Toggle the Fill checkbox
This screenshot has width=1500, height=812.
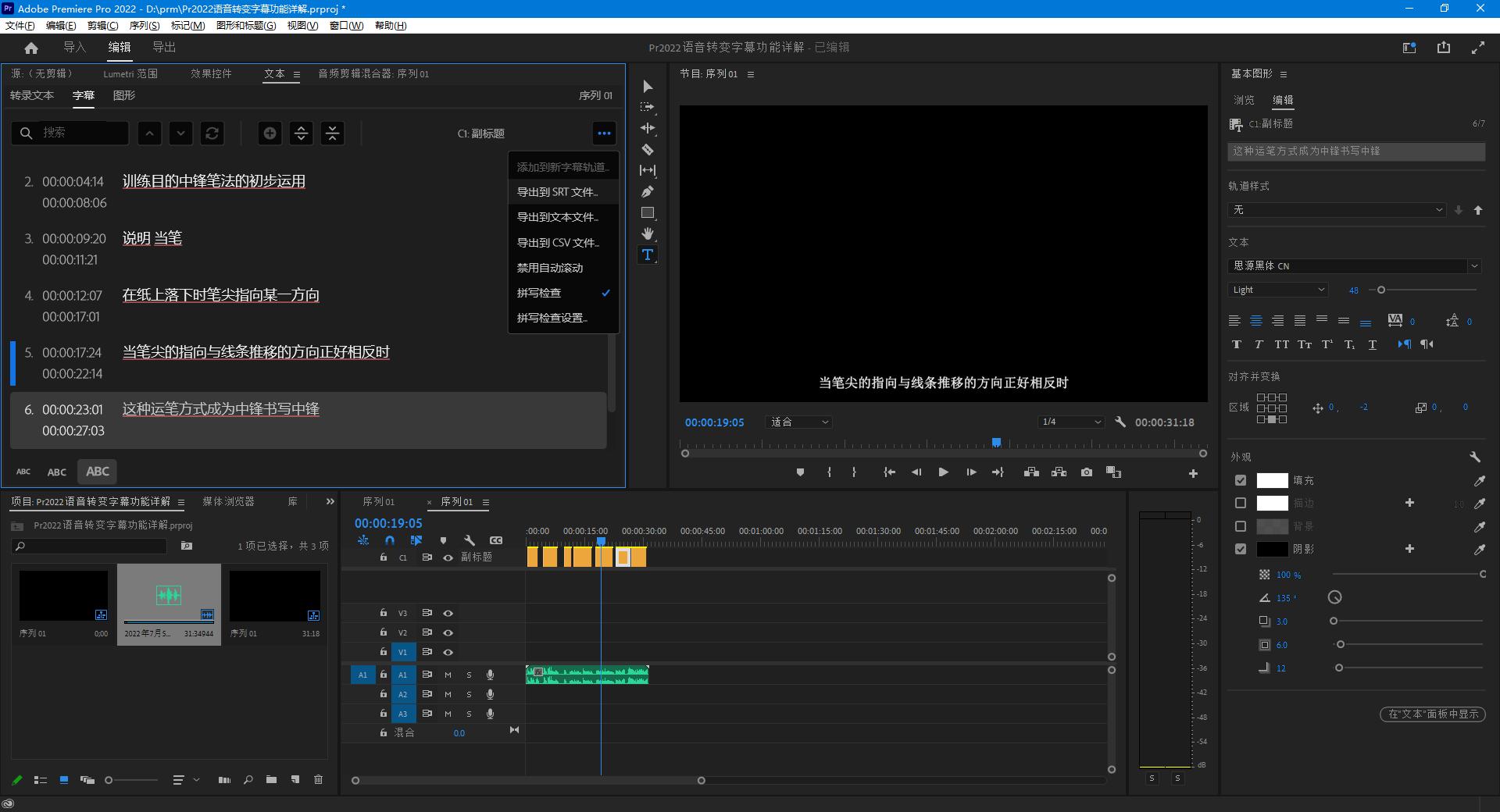click(x=1240, y=480)
